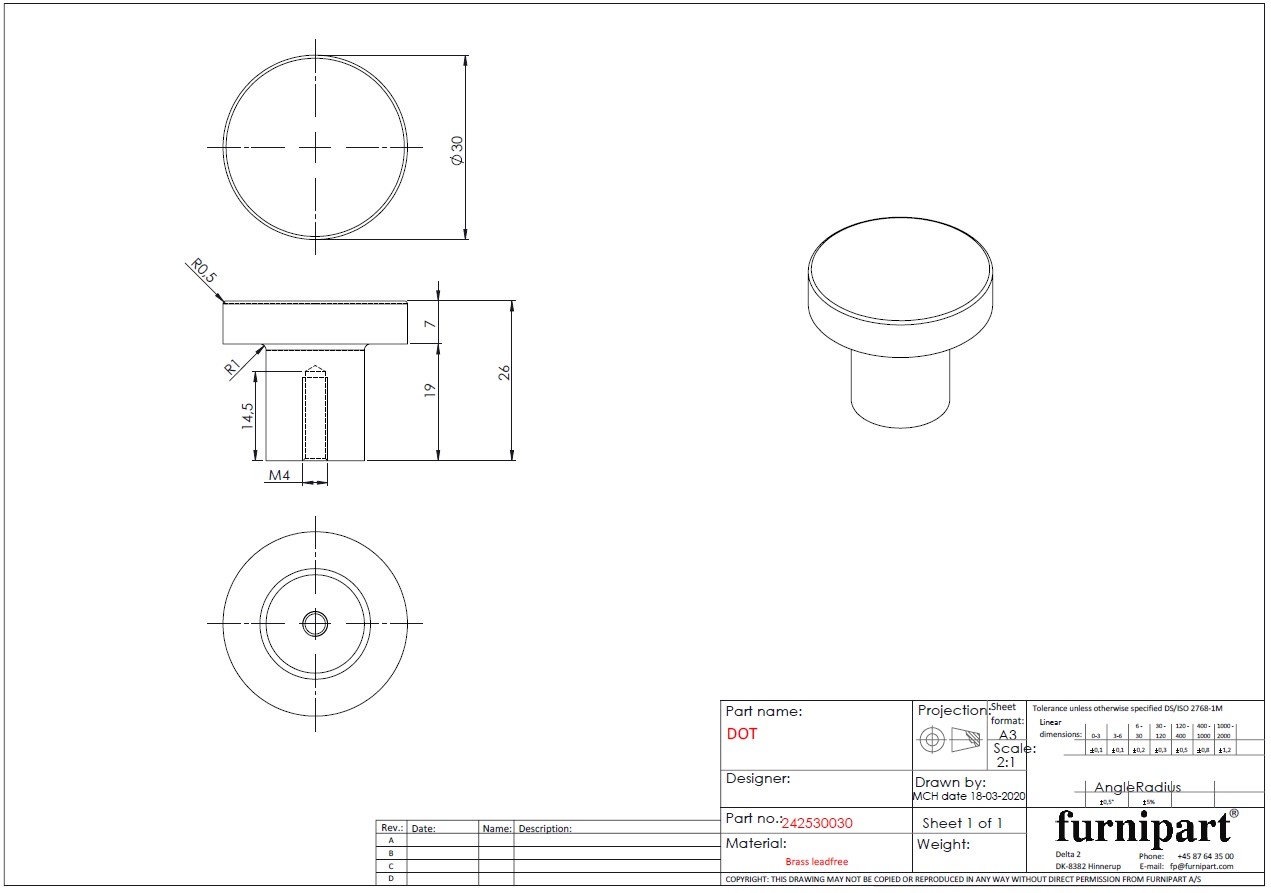1271x893 pixels.
Task: Select the 14,5 hole depth dimension
Action: [x=248, y=416]
